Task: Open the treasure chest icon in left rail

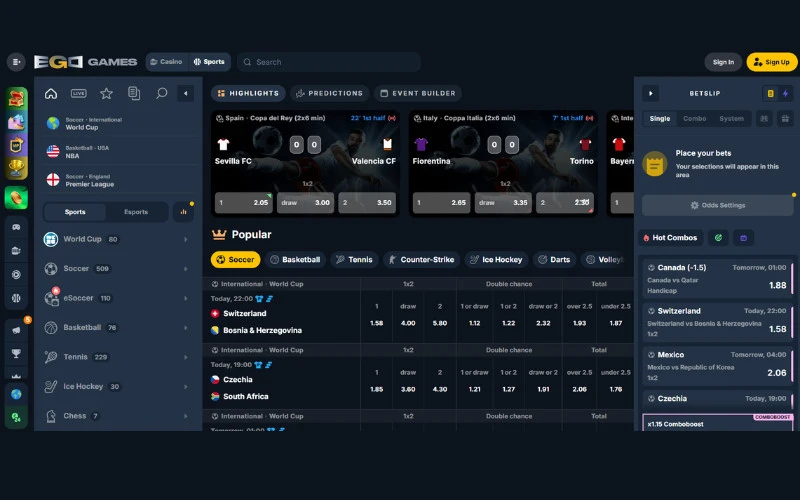Action: (16, 98)
